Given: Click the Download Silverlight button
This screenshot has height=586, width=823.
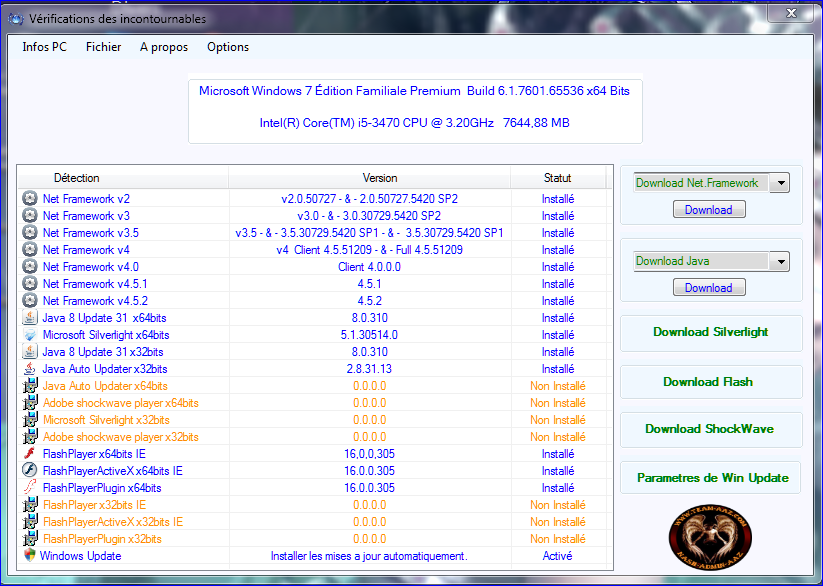Looking at the screenshot, I should 711,332.
